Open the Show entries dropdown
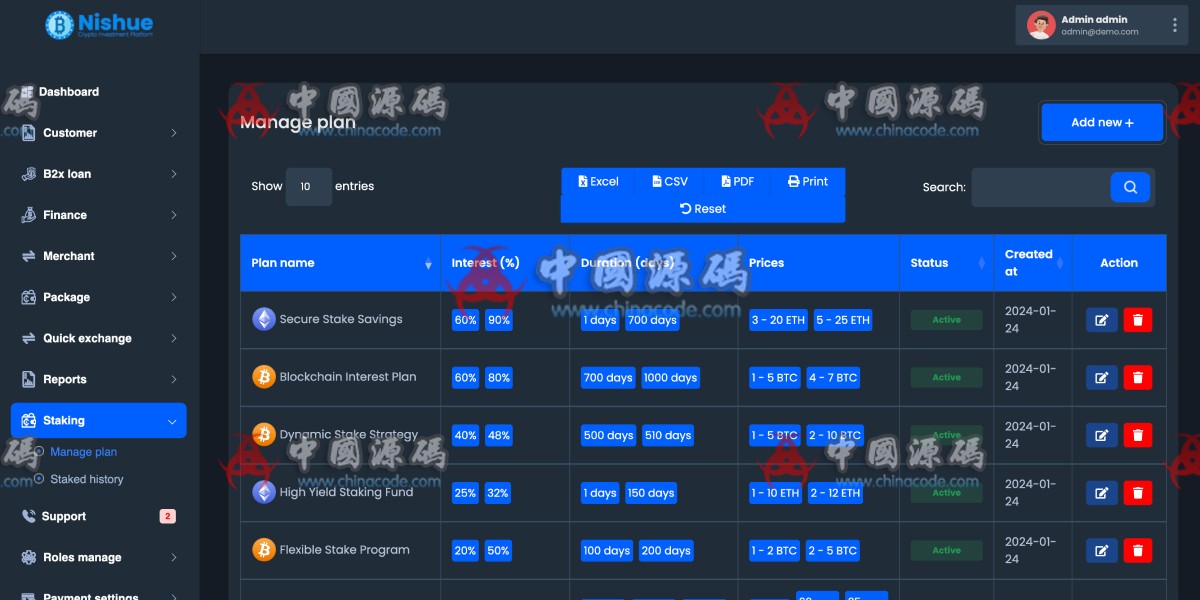1200x600 pixels. [307, 186]
